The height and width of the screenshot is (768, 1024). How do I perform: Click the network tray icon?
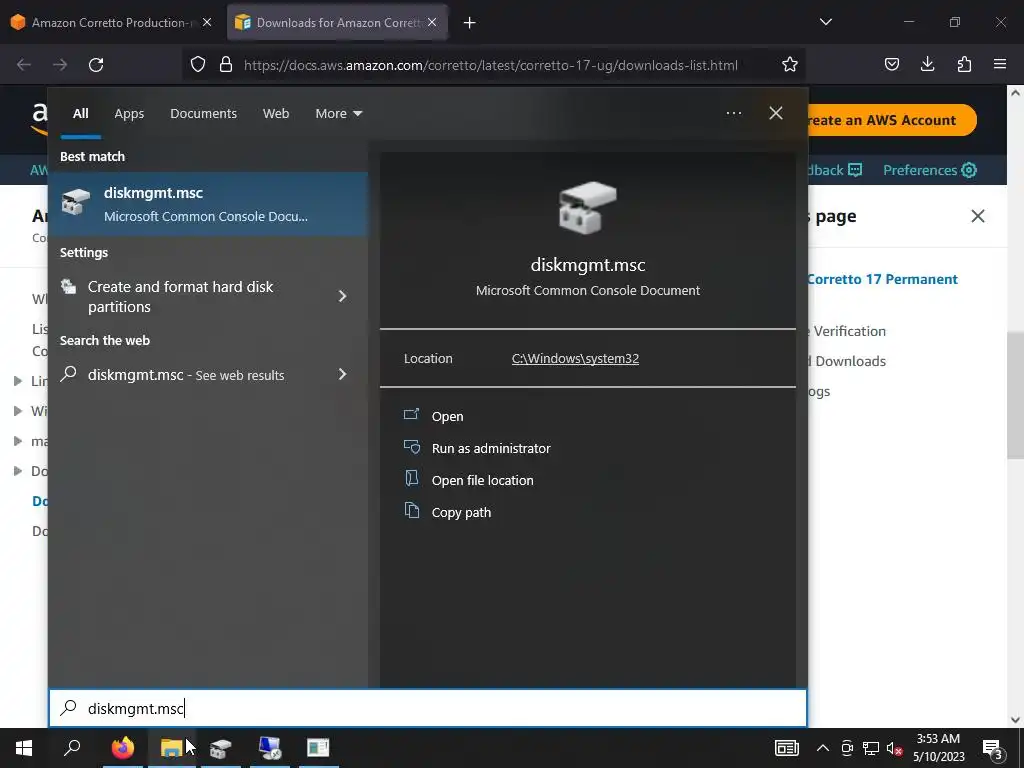(871, 748)
